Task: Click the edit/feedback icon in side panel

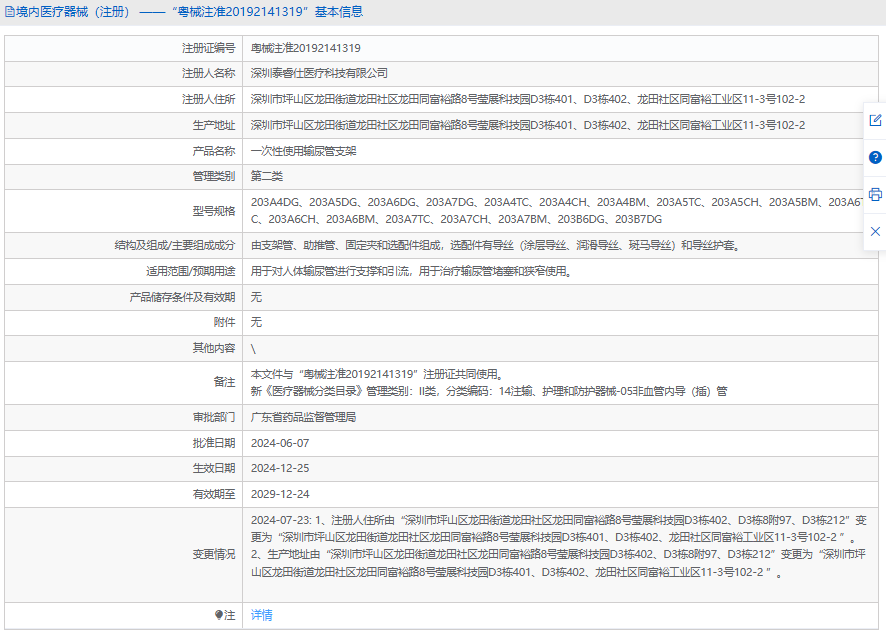Action: tap(875, 120)
